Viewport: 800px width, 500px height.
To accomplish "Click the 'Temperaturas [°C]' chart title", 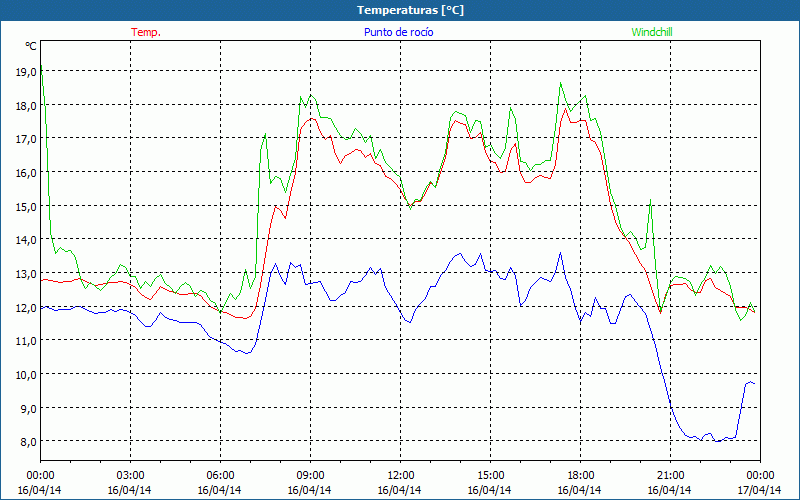I will [x=410, y=10].
